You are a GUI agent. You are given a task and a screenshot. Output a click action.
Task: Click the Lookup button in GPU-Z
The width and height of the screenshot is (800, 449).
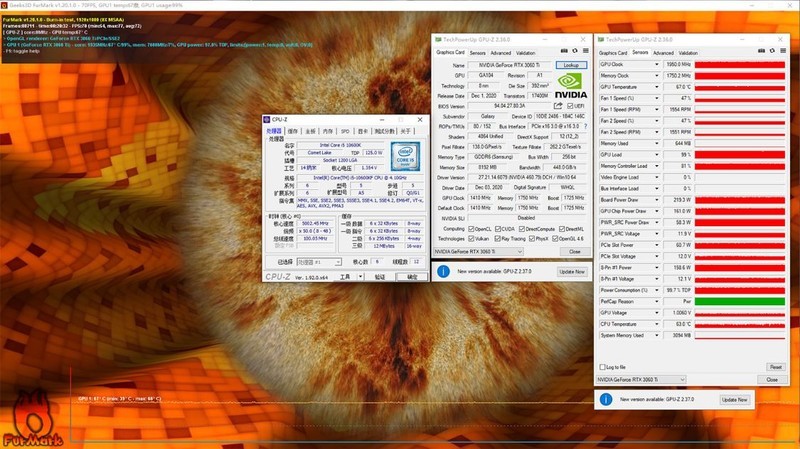570,64
